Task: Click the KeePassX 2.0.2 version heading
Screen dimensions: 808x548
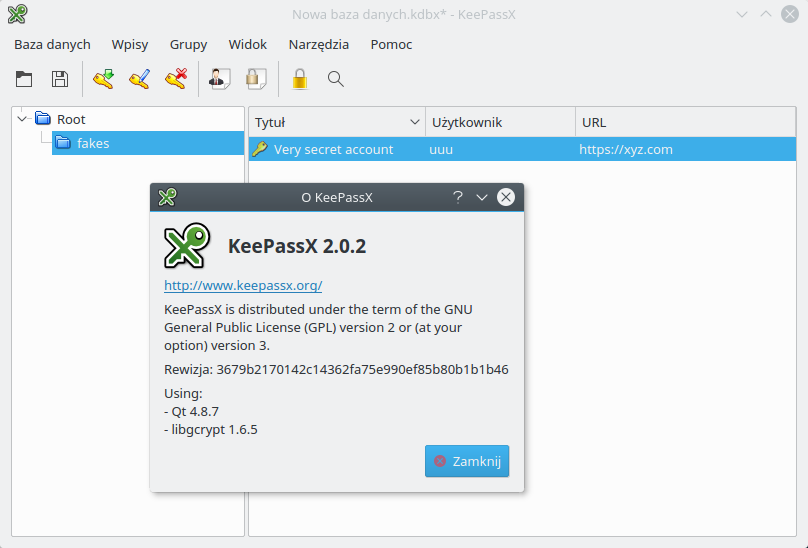Action: 297,245
